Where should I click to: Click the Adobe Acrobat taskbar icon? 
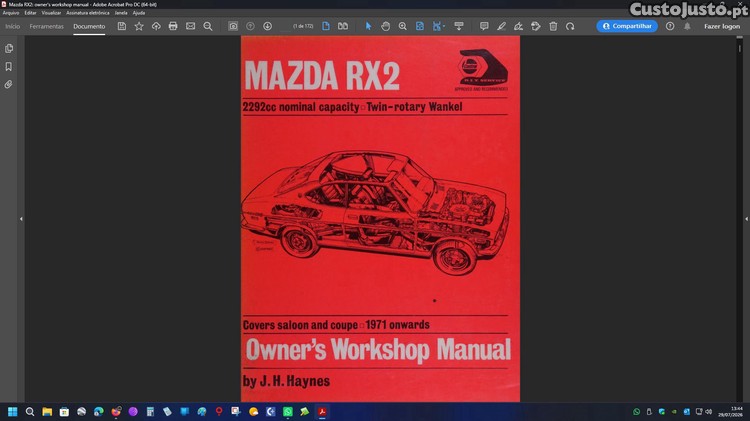pyautogui.click(x=322, y=411)
